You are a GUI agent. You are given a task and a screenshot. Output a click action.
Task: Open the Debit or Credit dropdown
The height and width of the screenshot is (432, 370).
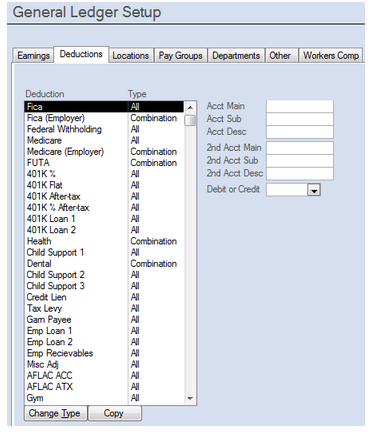point(314,190)
